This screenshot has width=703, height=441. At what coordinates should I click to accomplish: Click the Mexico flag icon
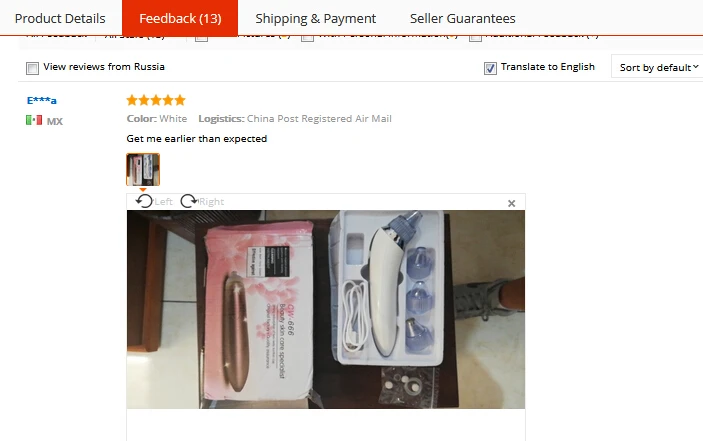tap(34, 121)
